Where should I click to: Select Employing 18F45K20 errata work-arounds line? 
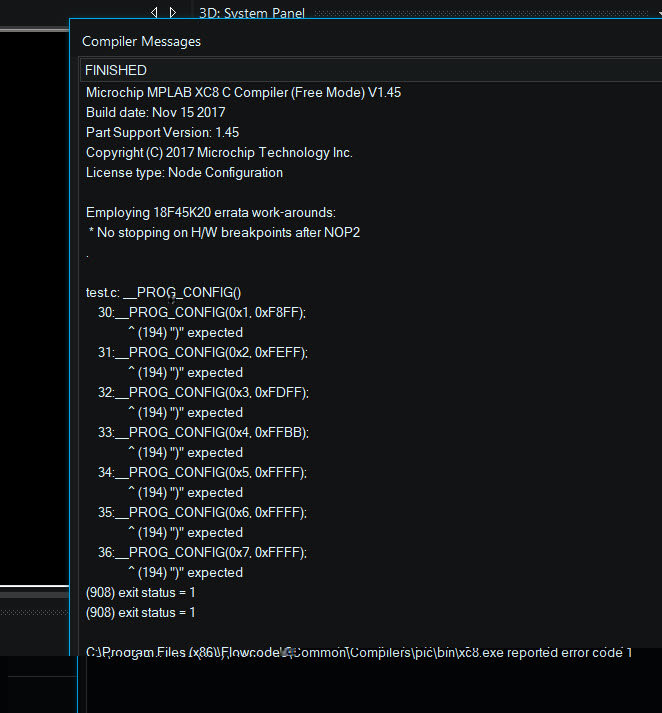211,212
